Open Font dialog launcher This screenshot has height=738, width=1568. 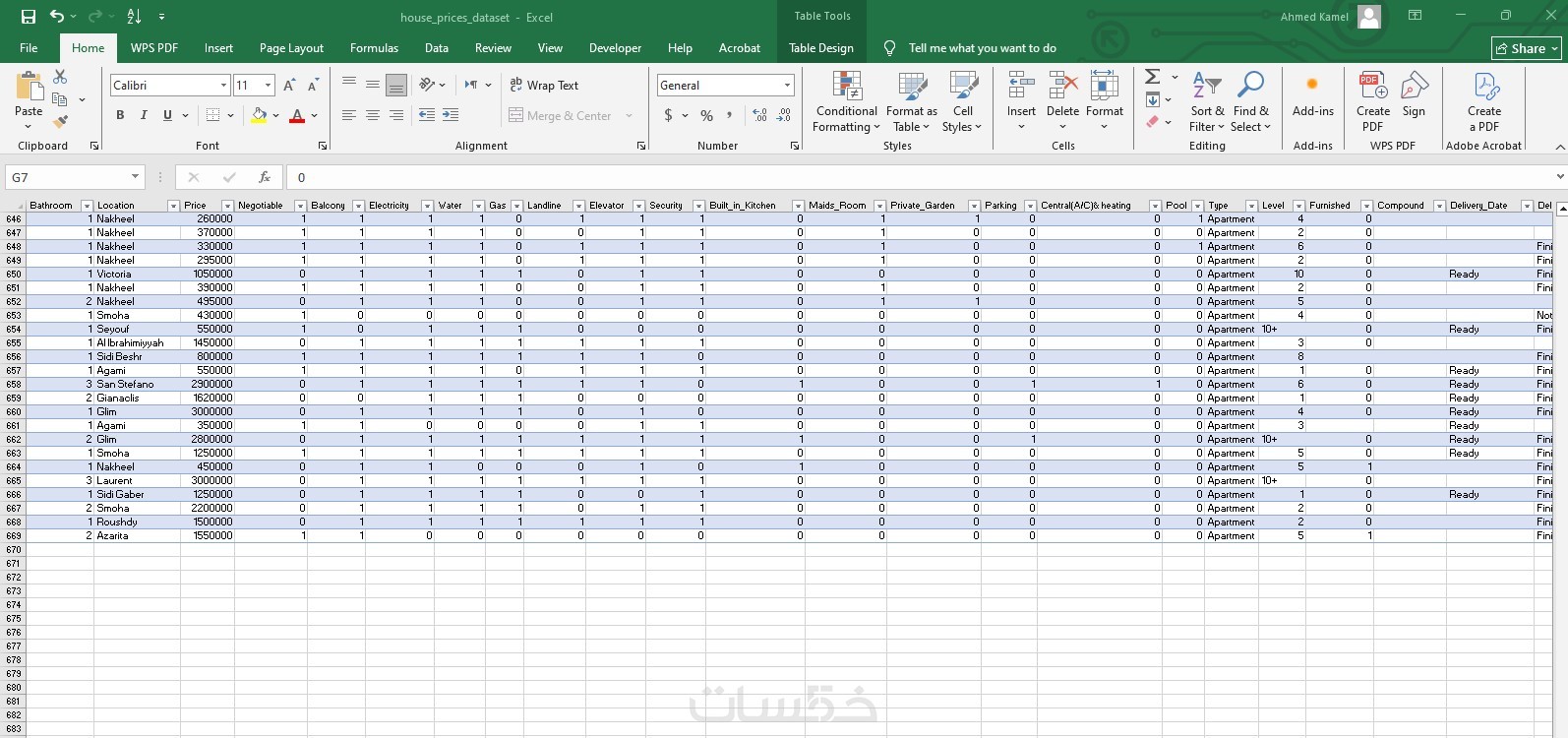[323, 146]
